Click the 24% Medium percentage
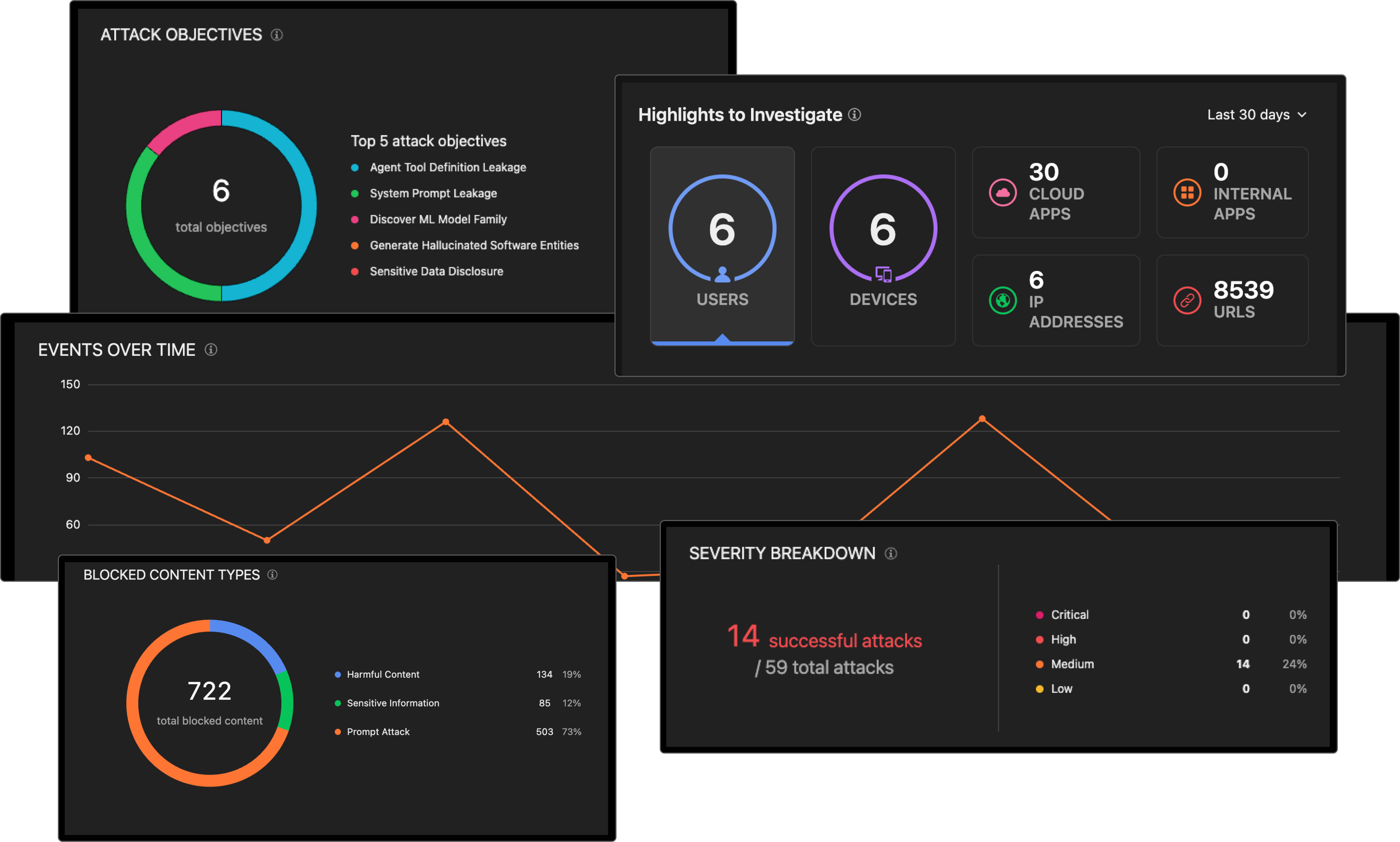1400x842 pixels. click(x=1294, y=664)
